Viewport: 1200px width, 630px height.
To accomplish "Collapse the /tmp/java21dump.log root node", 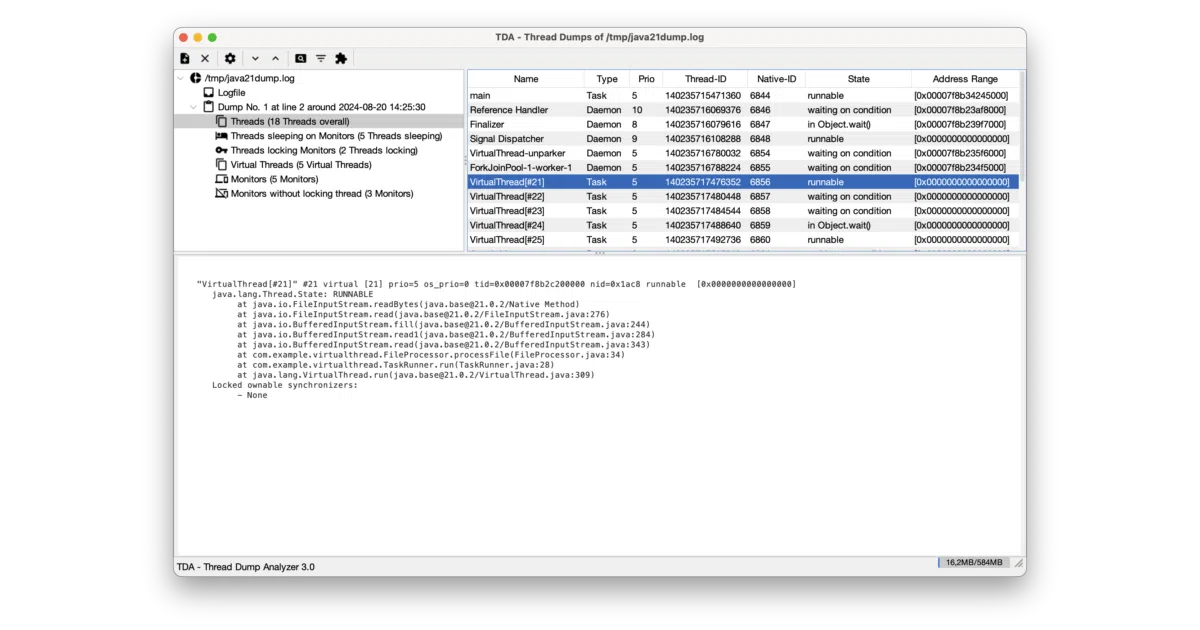I will pos(181,78).
